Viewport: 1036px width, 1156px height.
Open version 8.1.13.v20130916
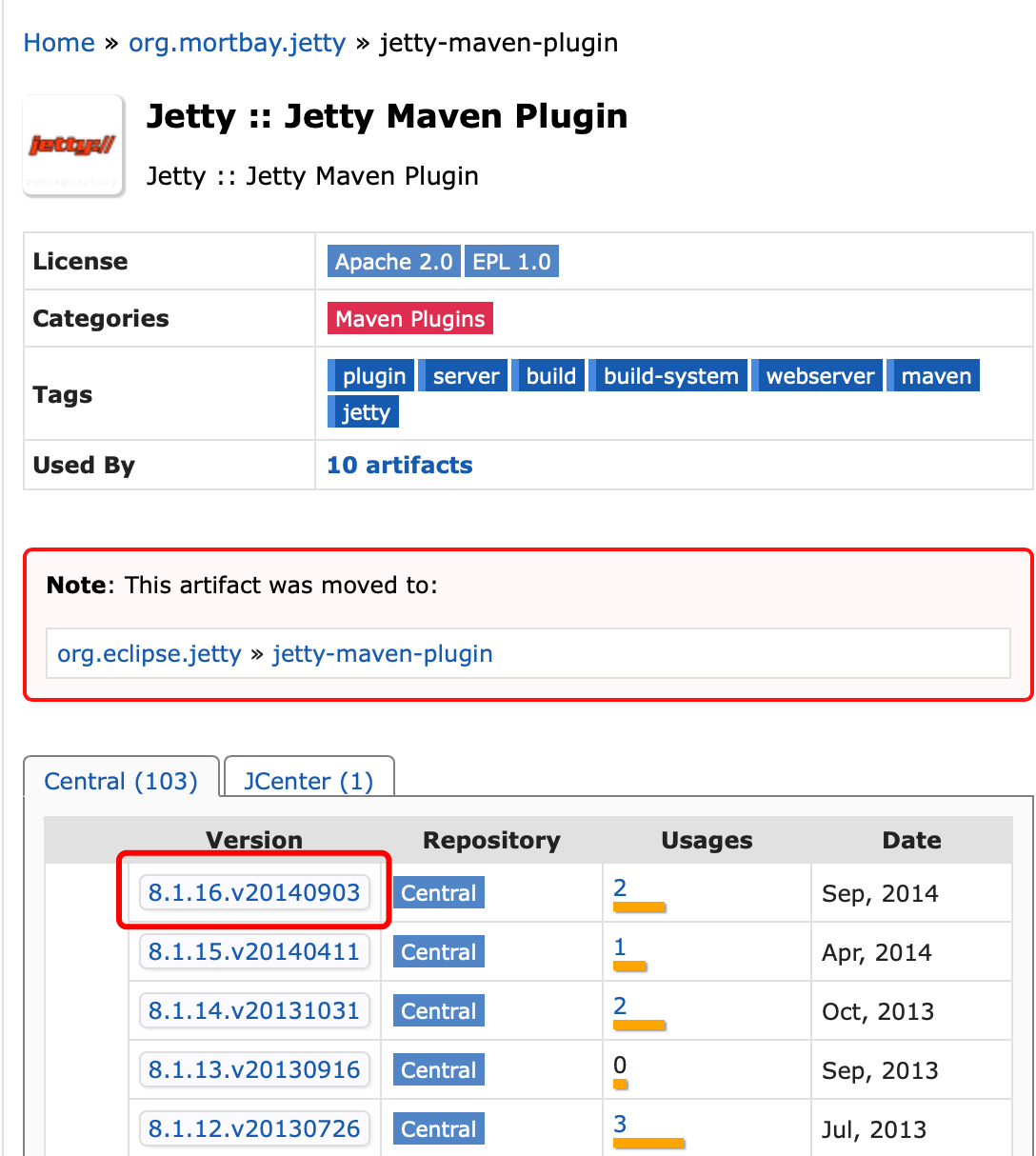click(254, 1070)
